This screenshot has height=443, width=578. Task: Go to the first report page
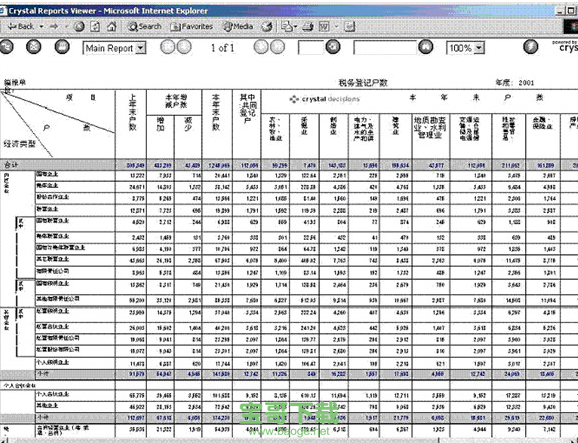coord(167,47)
